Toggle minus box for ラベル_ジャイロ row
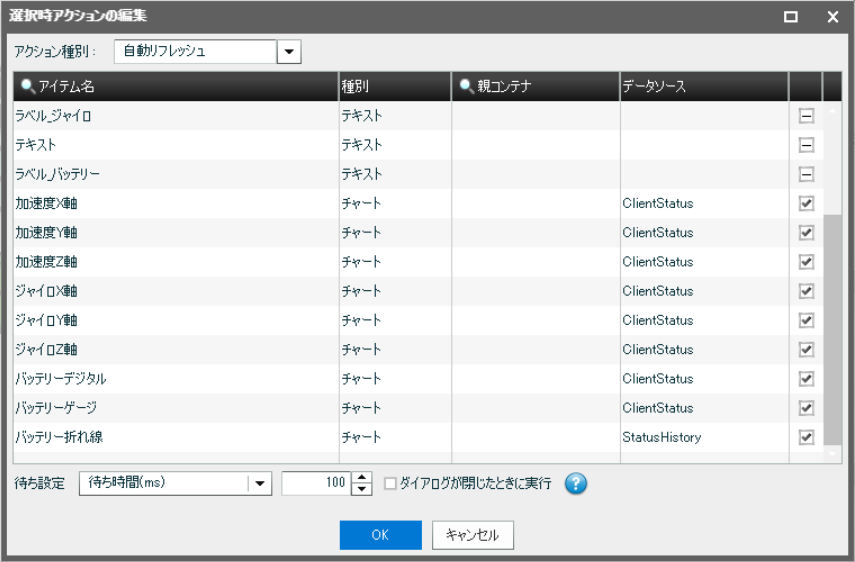This screenshot has height=562, width=855. (x=806, y=116)
